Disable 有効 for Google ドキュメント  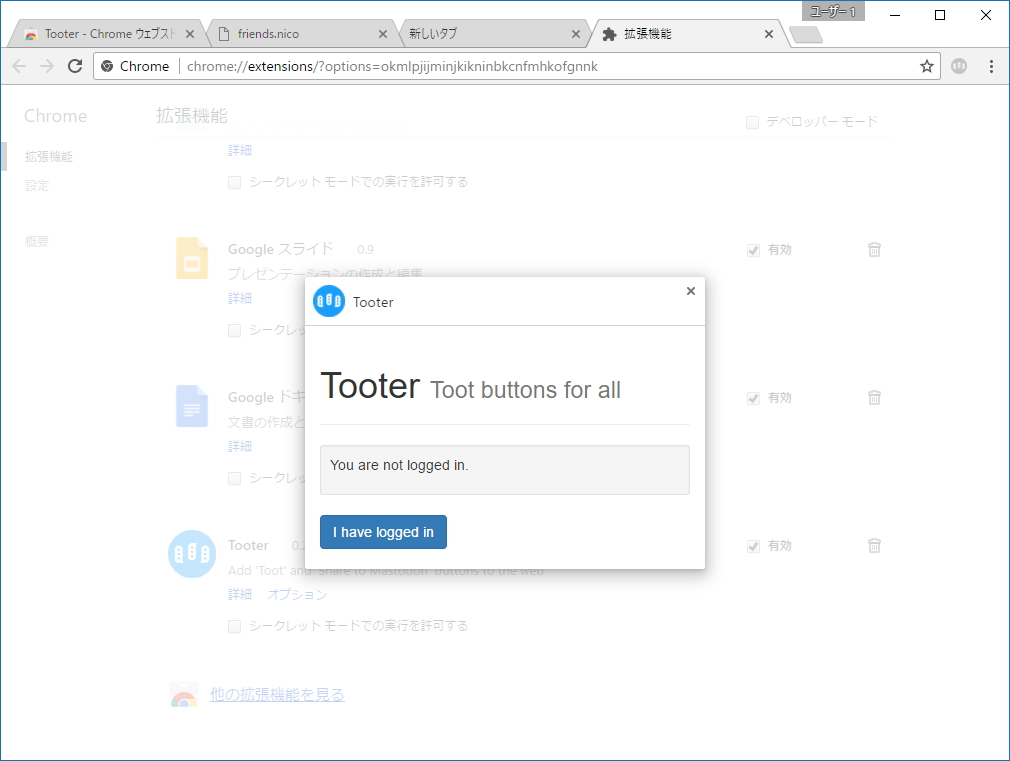coord(753,398)
